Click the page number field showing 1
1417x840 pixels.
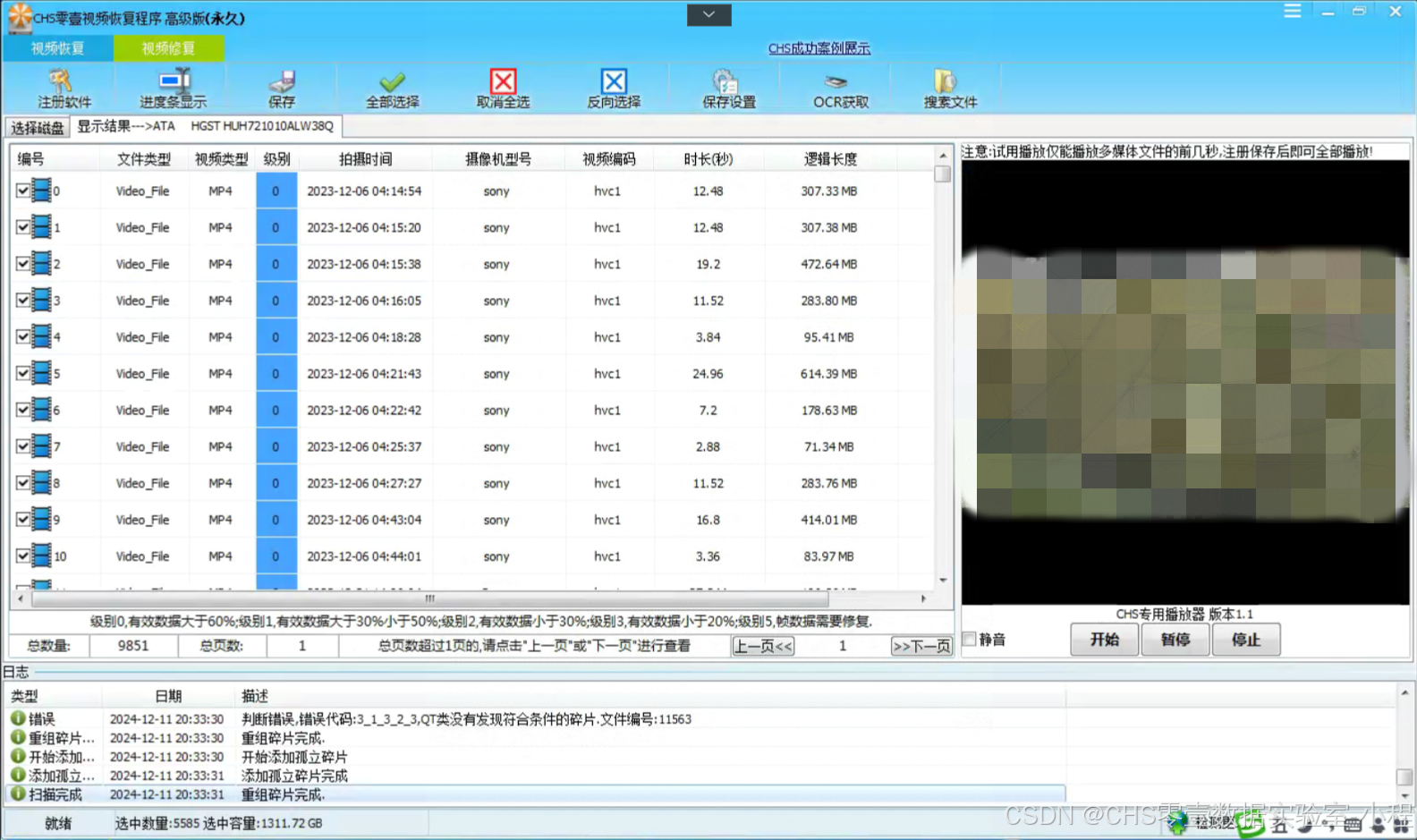click(x=842, y=646)
